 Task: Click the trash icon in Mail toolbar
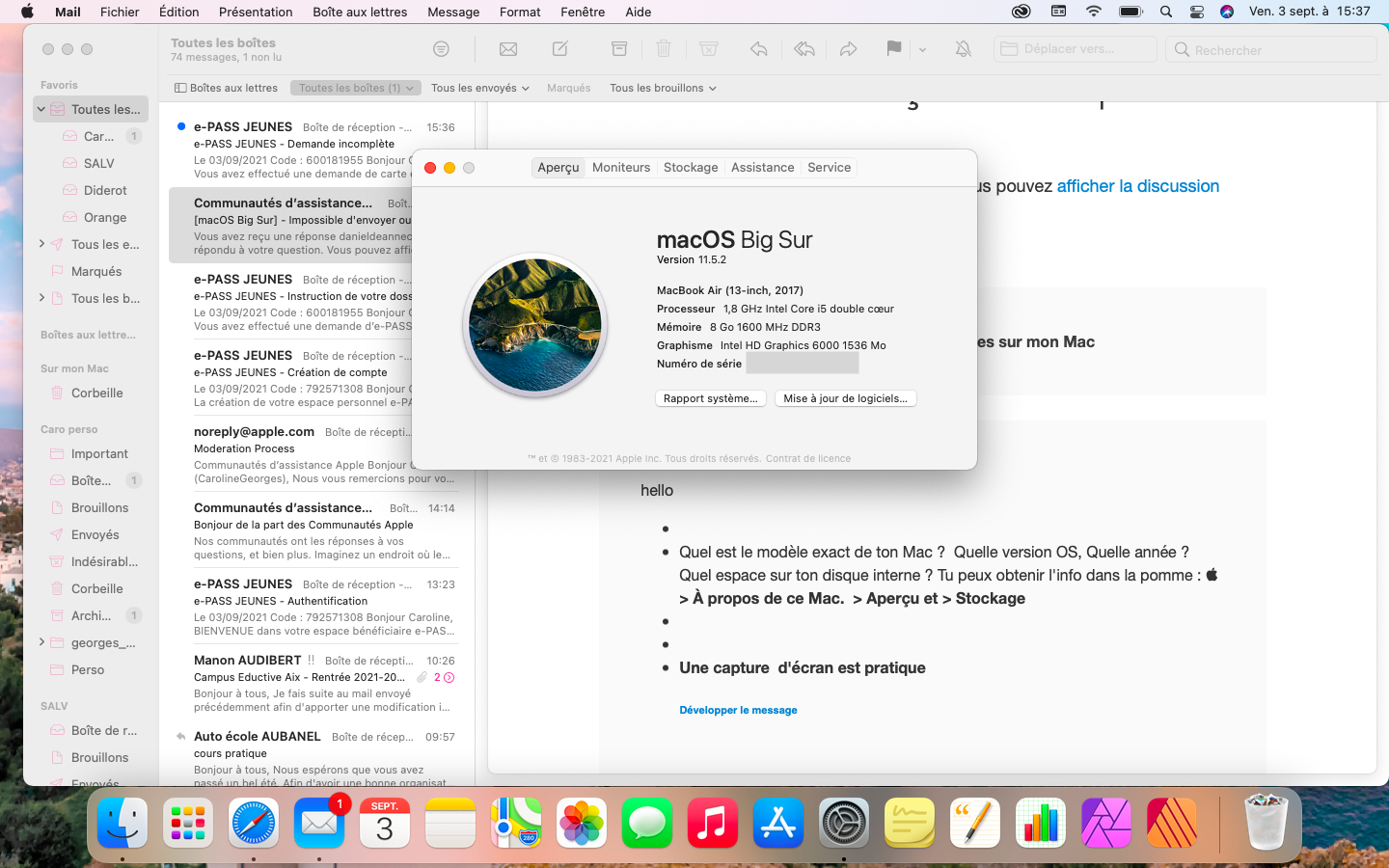coord(664,49)
